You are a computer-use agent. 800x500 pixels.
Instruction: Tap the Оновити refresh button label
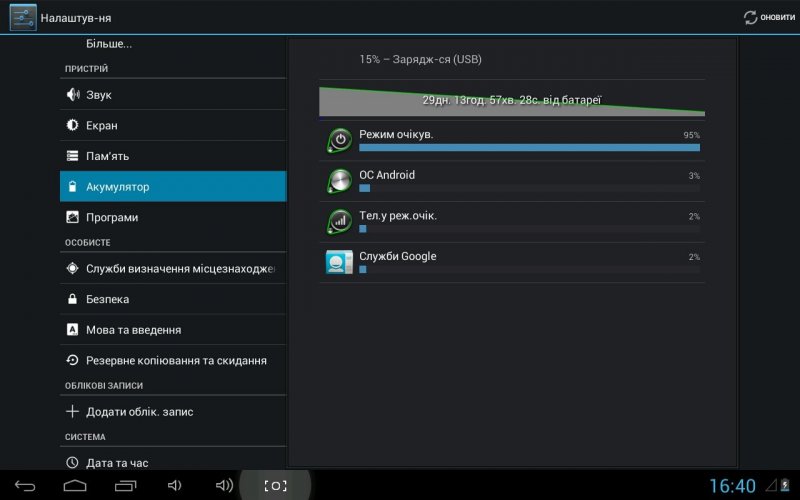click(778, 17)
